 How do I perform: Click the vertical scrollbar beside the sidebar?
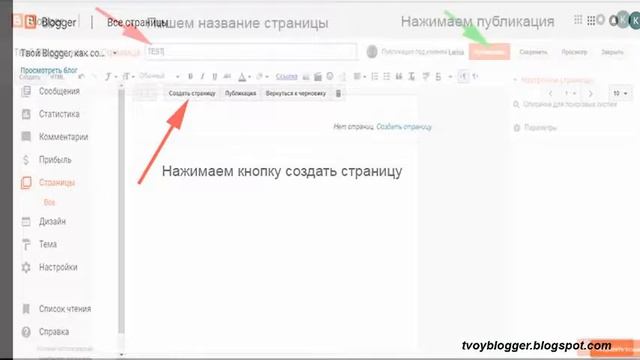click(121, 212)
